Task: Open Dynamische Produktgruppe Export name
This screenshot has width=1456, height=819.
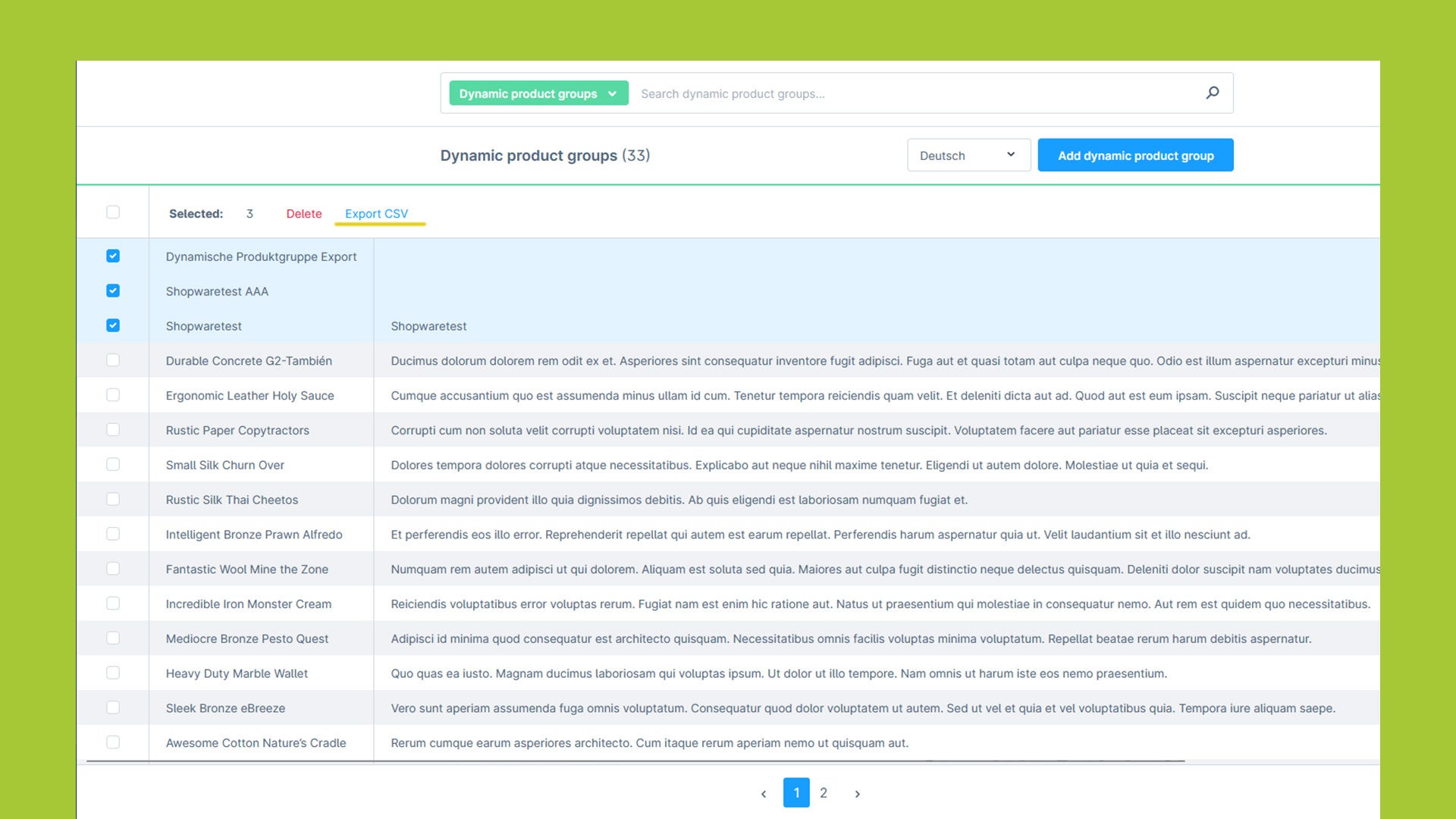Action: coord(261,257)
